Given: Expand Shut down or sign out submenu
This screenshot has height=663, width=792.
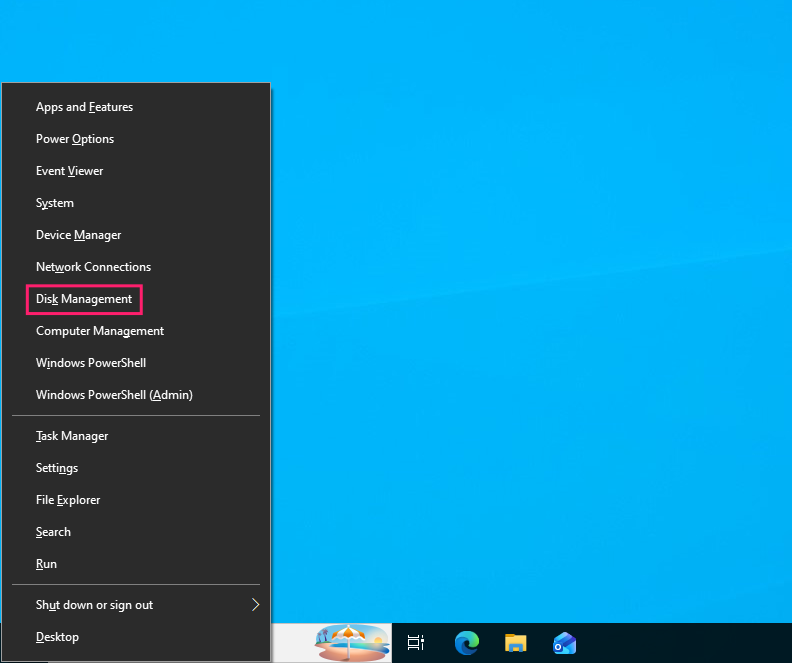Looking at the screenshot, I should tap(136, 605).
